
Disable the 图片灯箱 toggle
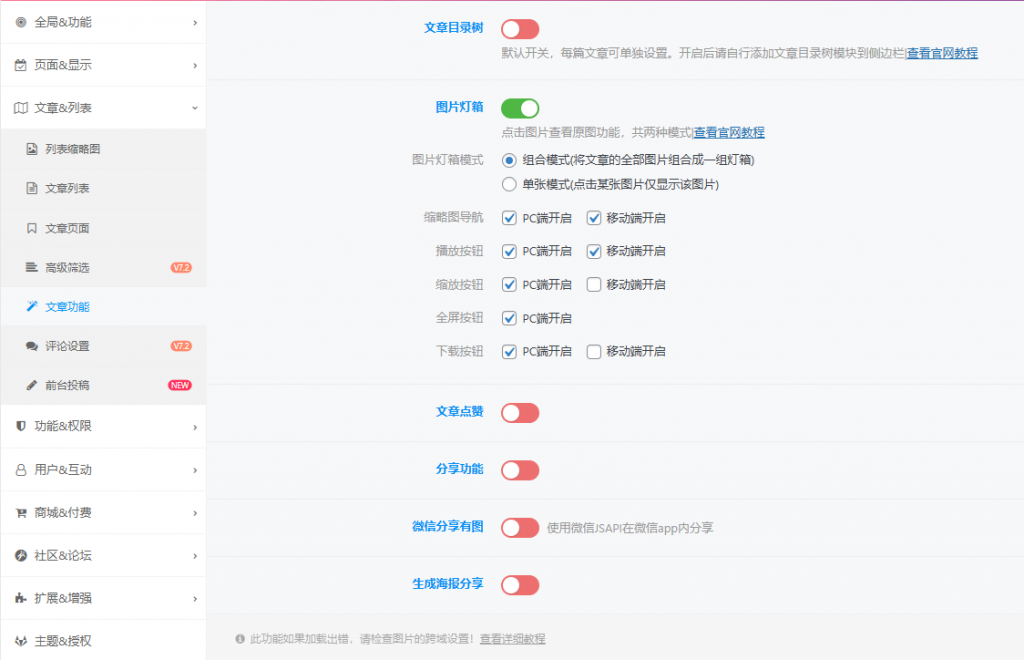point(519,107)
